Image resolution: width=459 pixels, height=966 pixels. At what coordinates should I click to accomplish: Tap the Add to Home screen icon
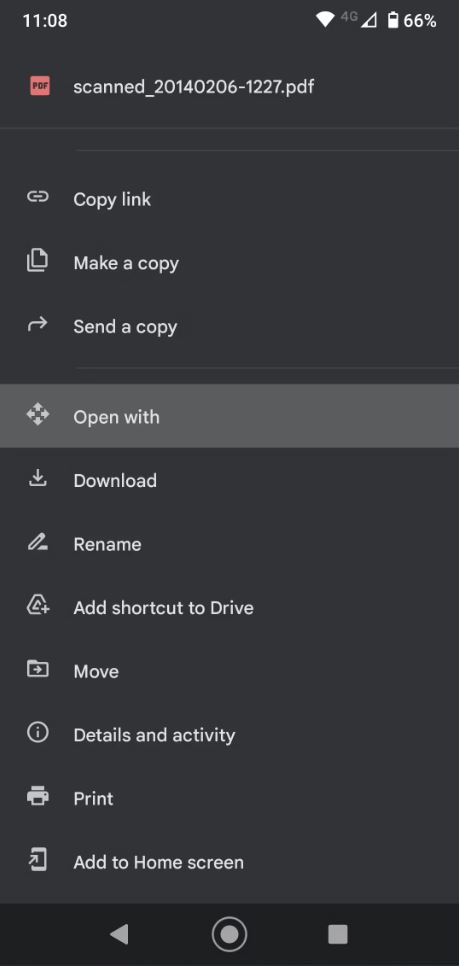point(38,860)
